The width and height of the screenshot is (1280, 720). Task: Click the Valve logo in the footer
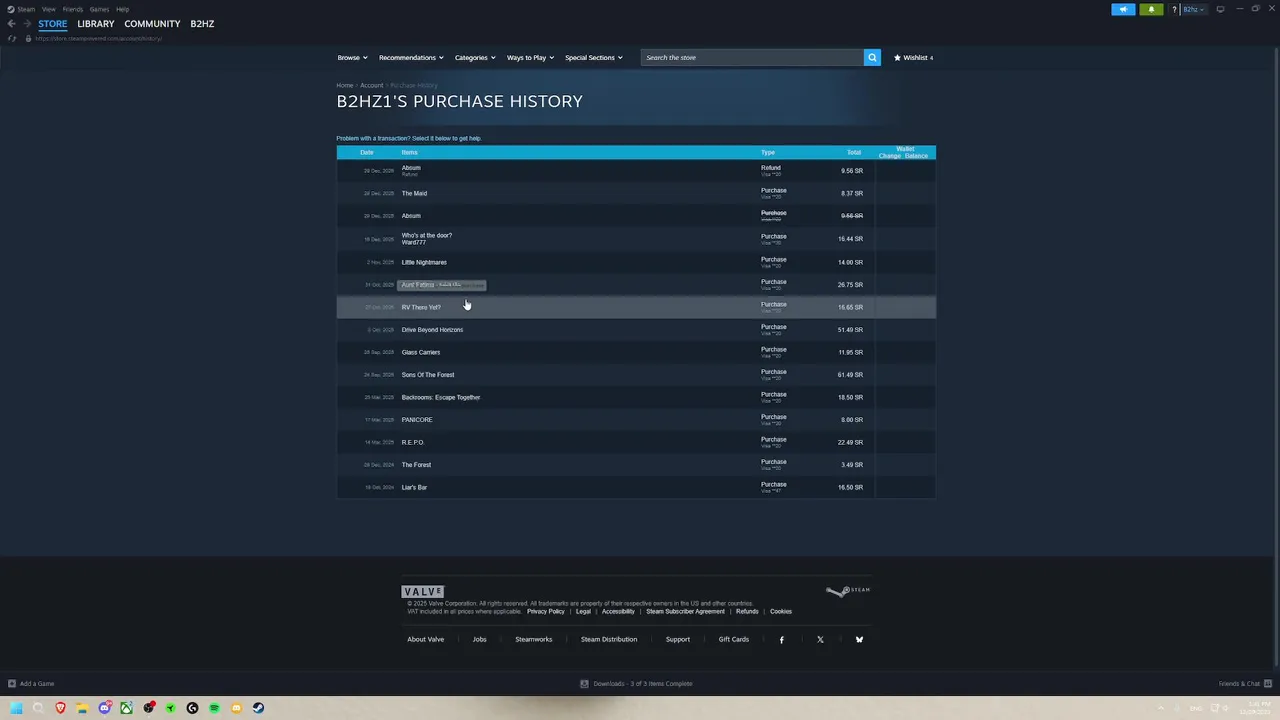point(422,591)
